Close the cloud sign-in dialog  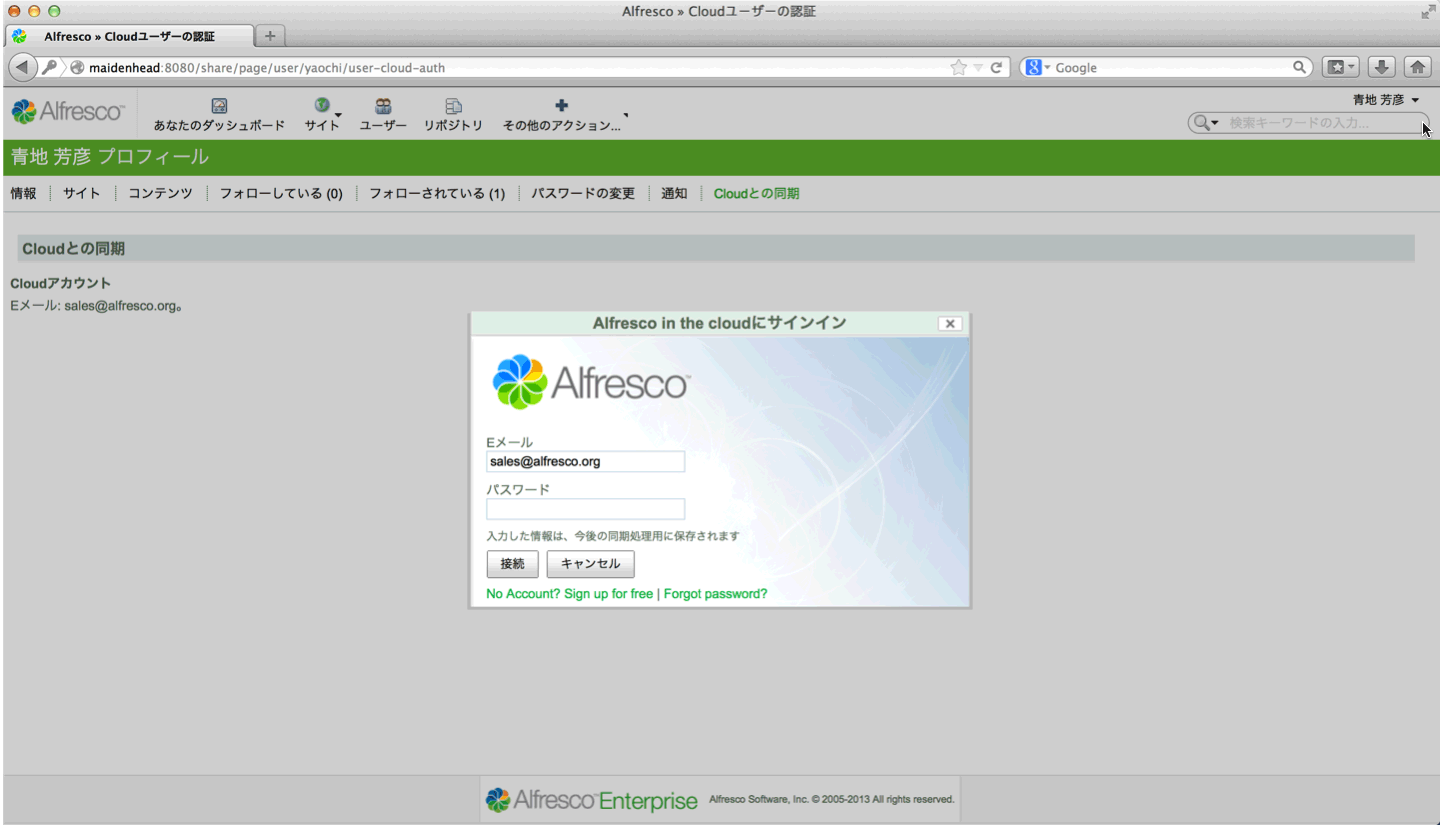(950, 323)
